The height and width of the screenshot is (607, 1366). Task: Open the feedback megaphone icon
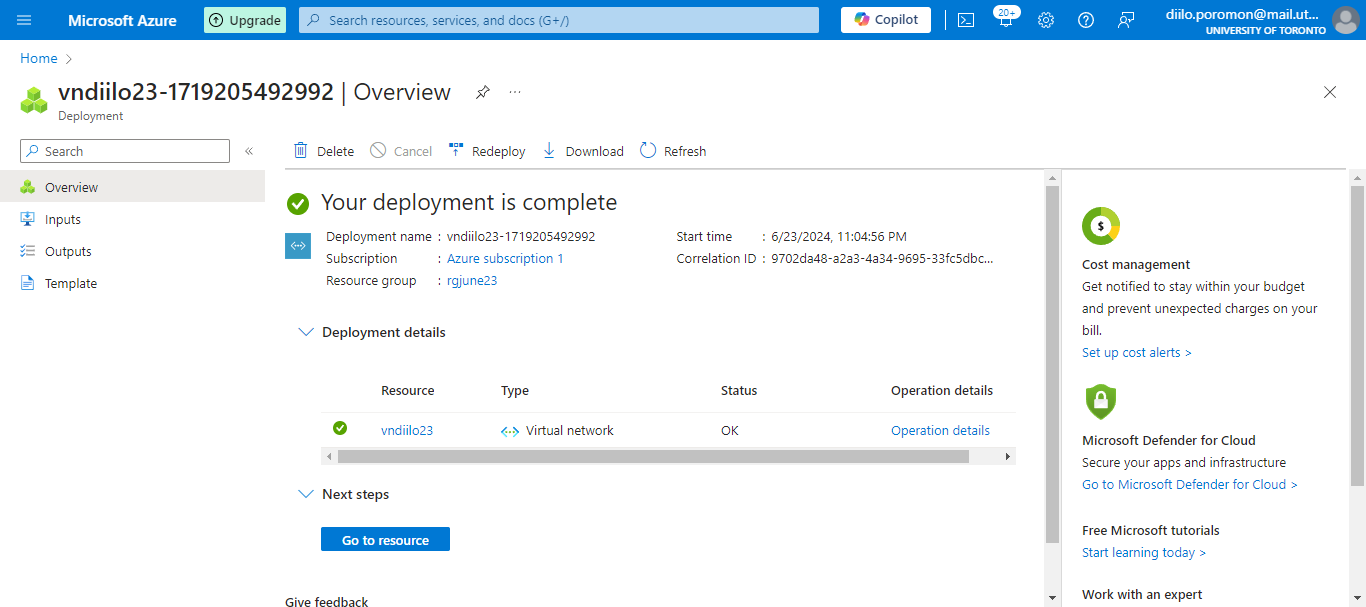pyautogui.click(x=1126, y=20)
